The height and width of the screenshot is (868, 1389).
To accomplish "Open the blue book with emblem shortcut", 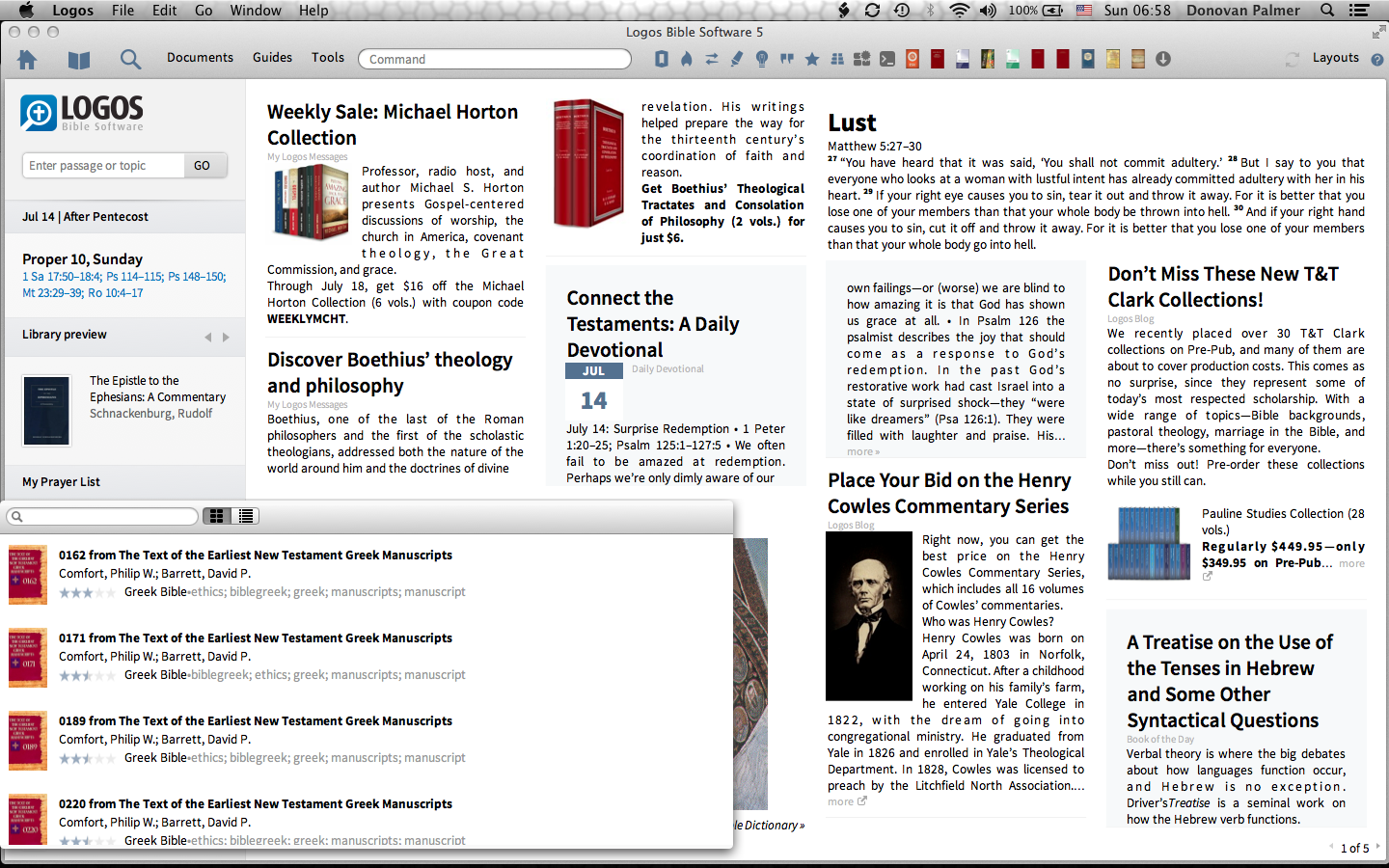I will 1088,59.
